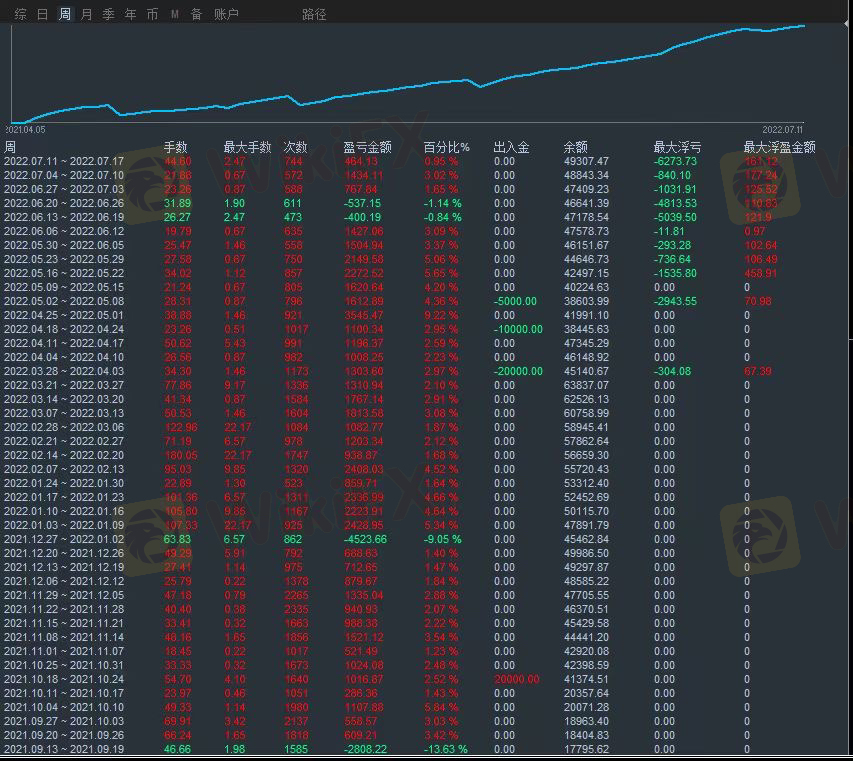
Task: Switch to the 综 summary tab
Action: pyautogui.click(x=20, y=14)
